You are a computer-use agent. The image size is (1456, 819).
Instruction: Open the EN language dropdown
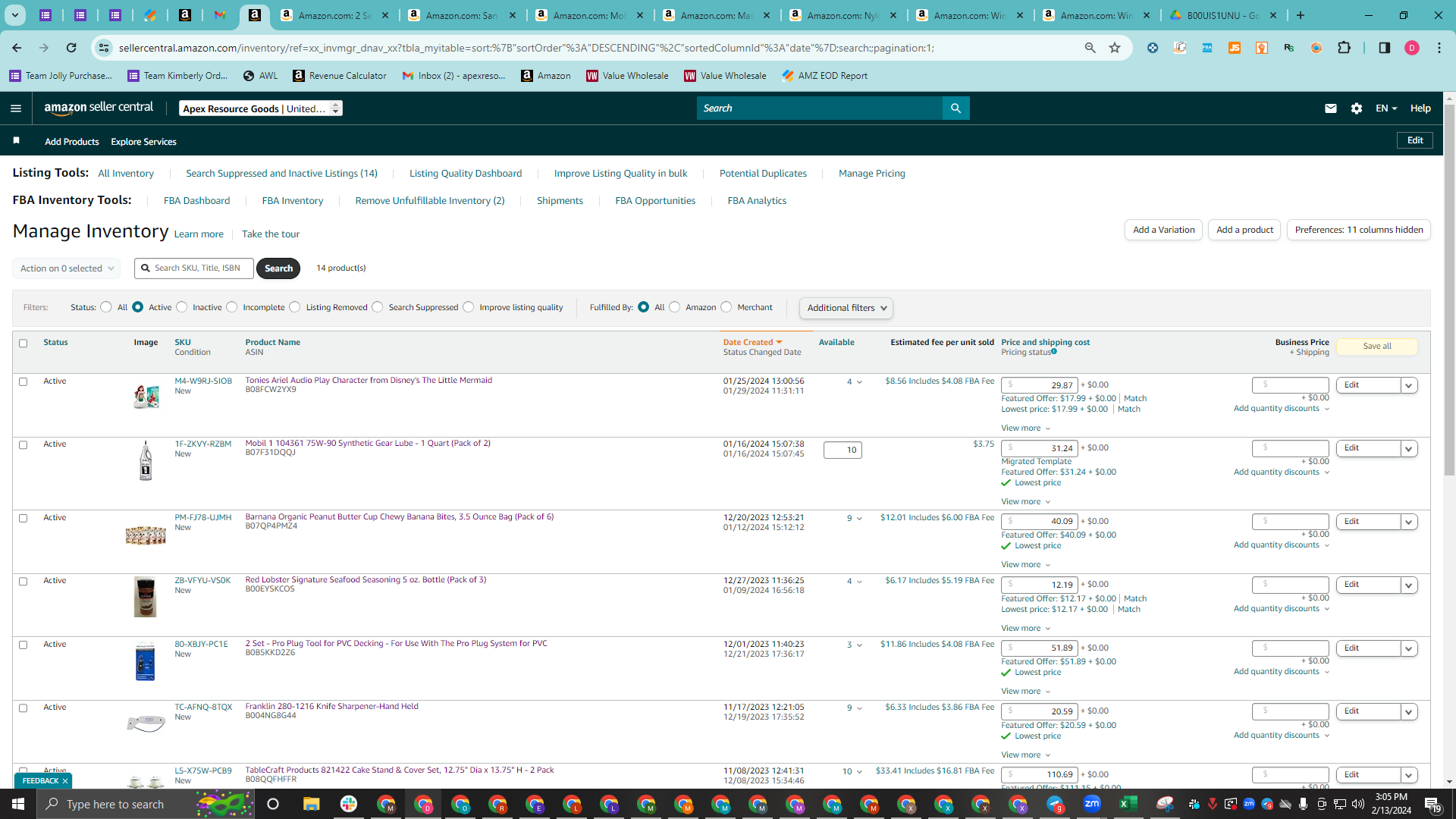(1386, 108)
